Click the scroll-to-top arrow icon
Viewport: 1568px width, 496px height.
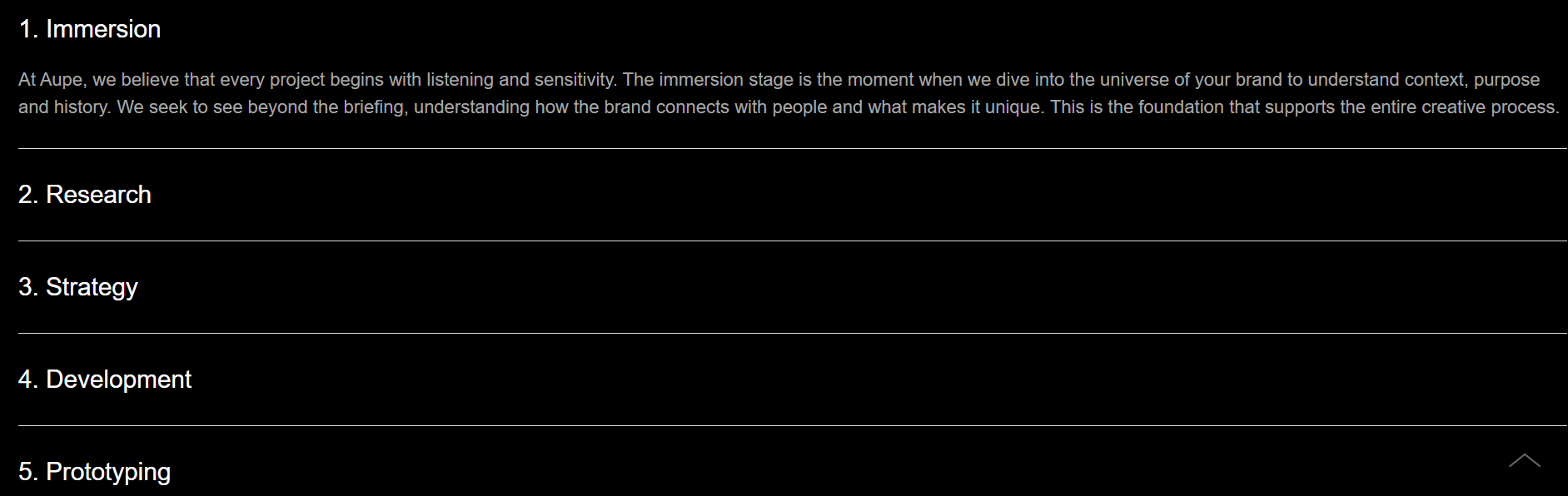click(1524, 461)
